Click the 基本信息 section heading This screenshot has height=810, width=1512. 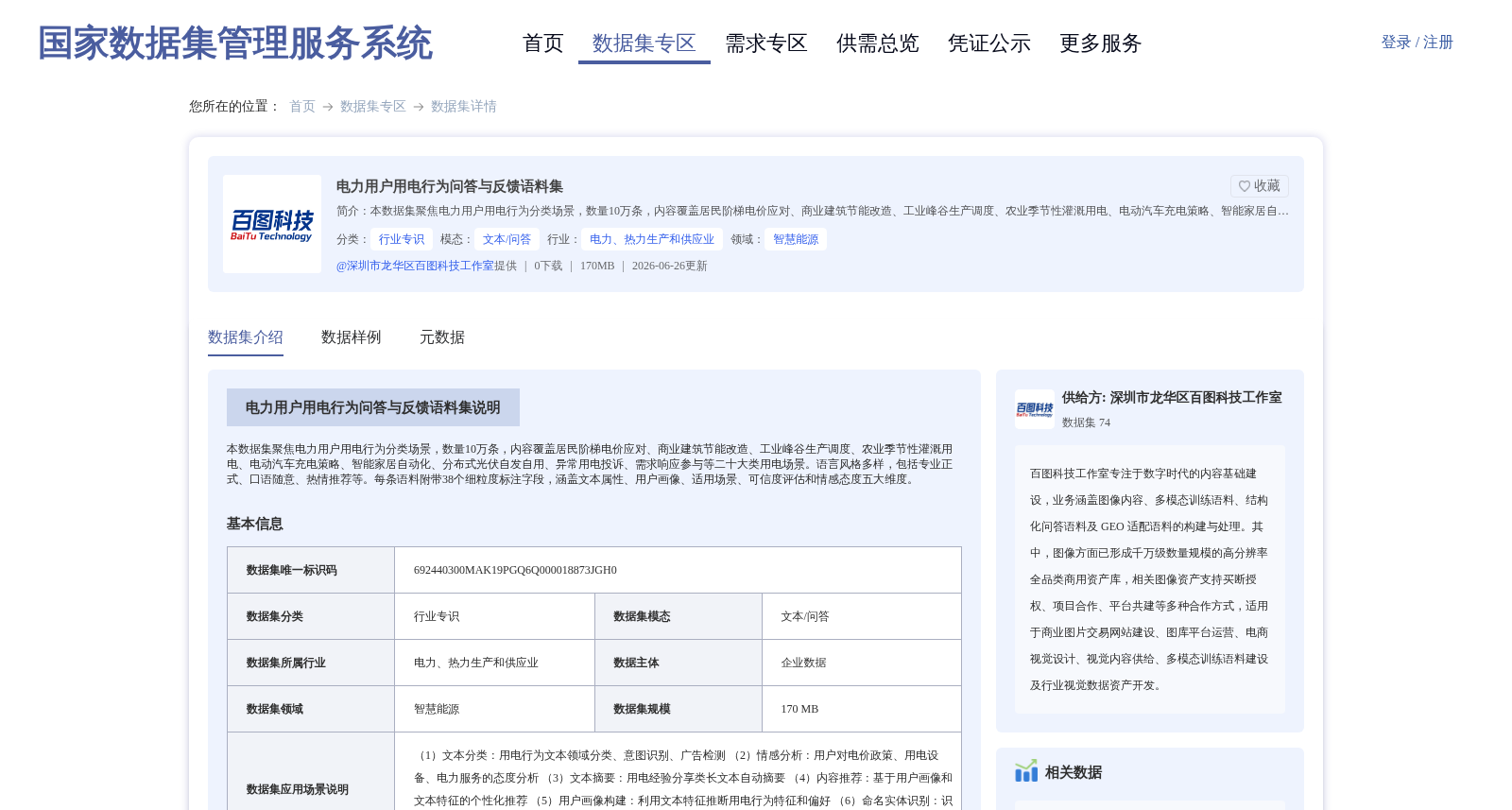coord(255,524)
